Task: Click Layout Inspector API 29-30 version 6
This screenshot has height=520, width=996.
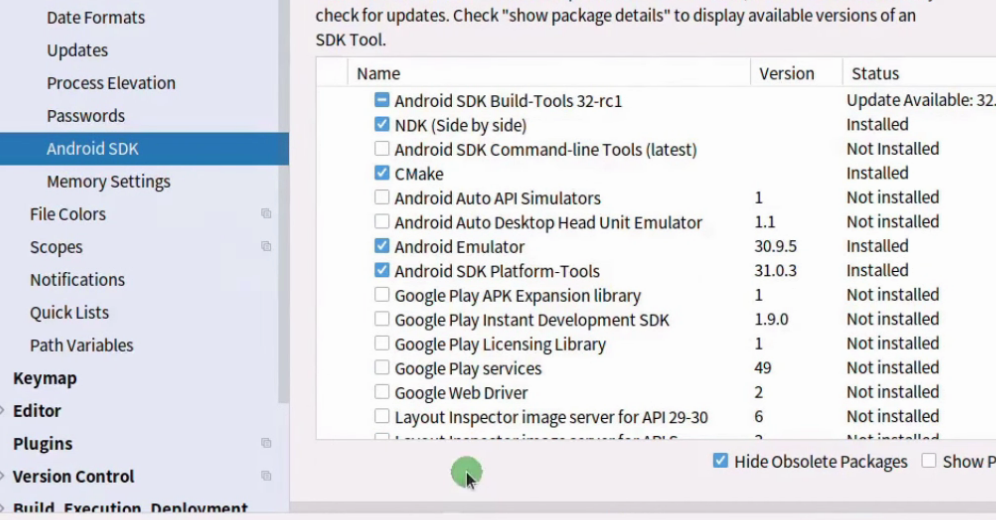Action: pyautogui.click(x=758, y=417)
